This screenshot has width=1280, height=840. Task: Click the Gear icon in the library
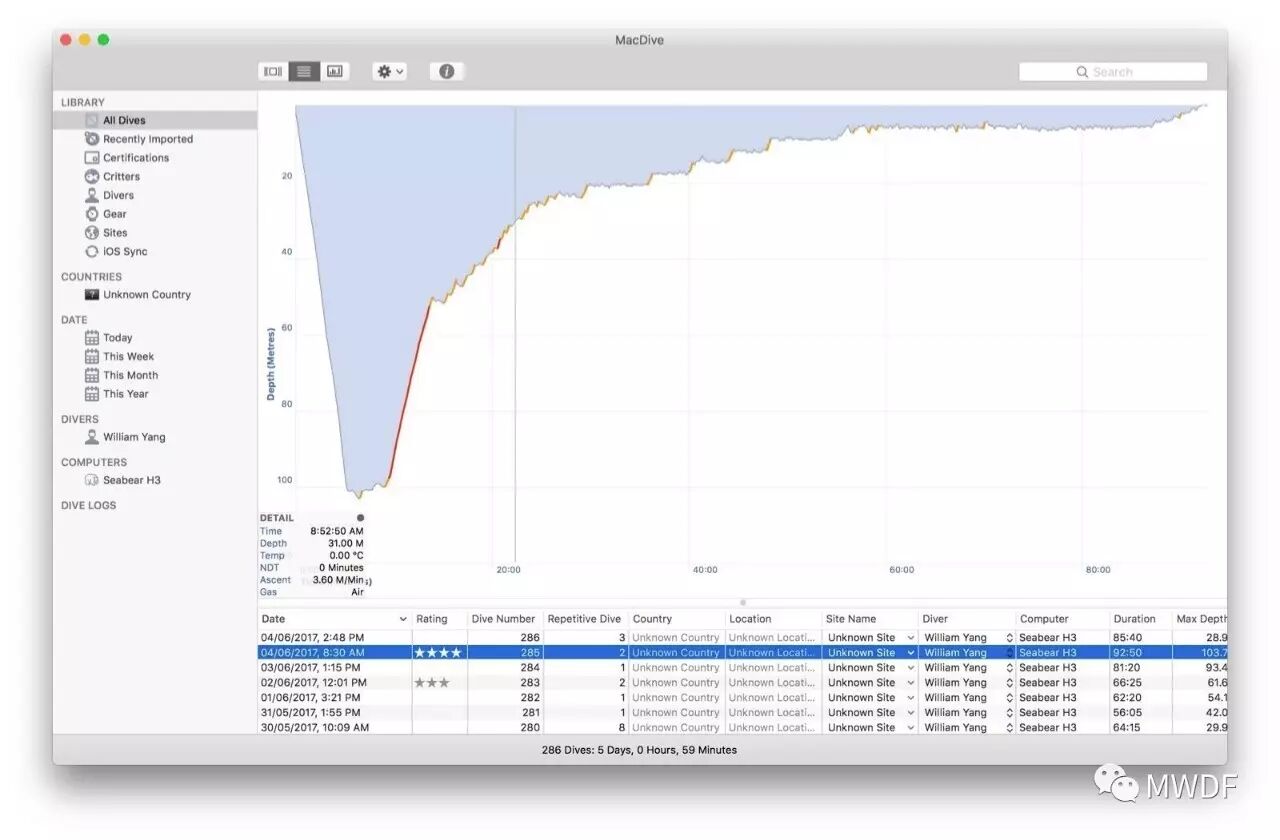(x=92, y=214)
